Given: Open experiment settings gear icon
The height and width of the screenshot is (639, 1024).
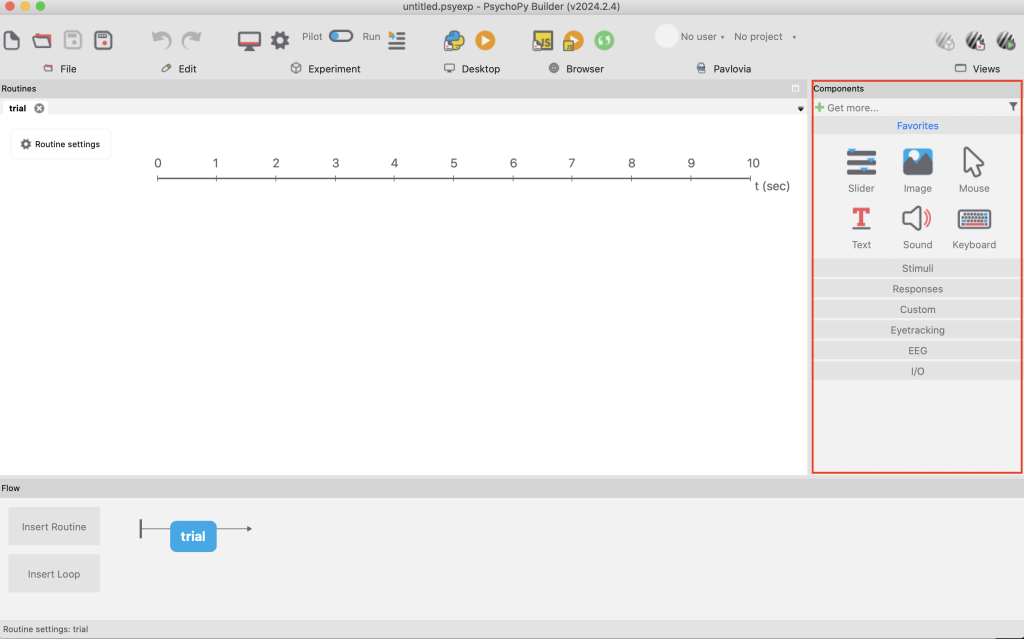Looking at the screenshot, I should [280, 40].
